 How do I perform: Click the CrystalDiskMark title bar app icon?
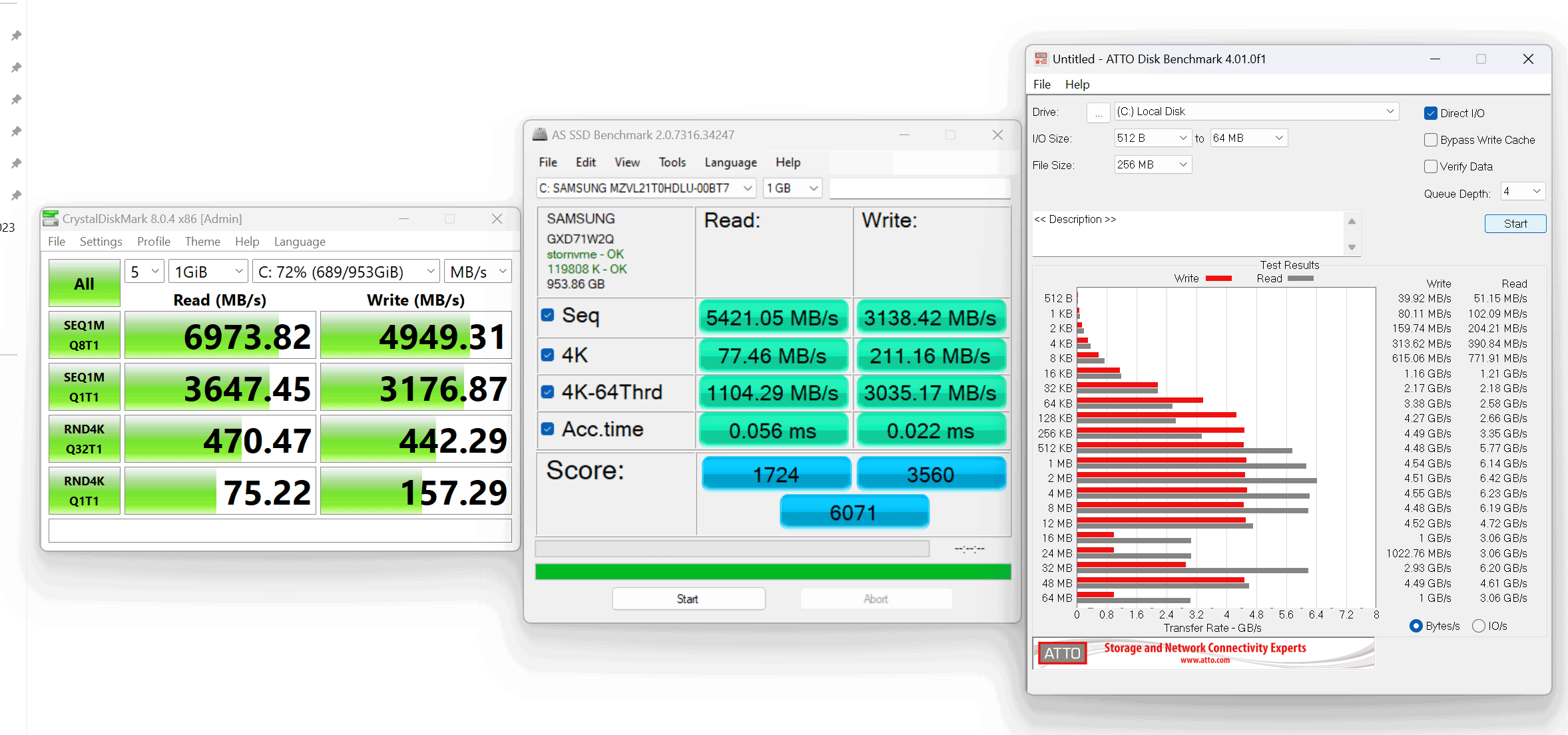(x=51, y=218)
